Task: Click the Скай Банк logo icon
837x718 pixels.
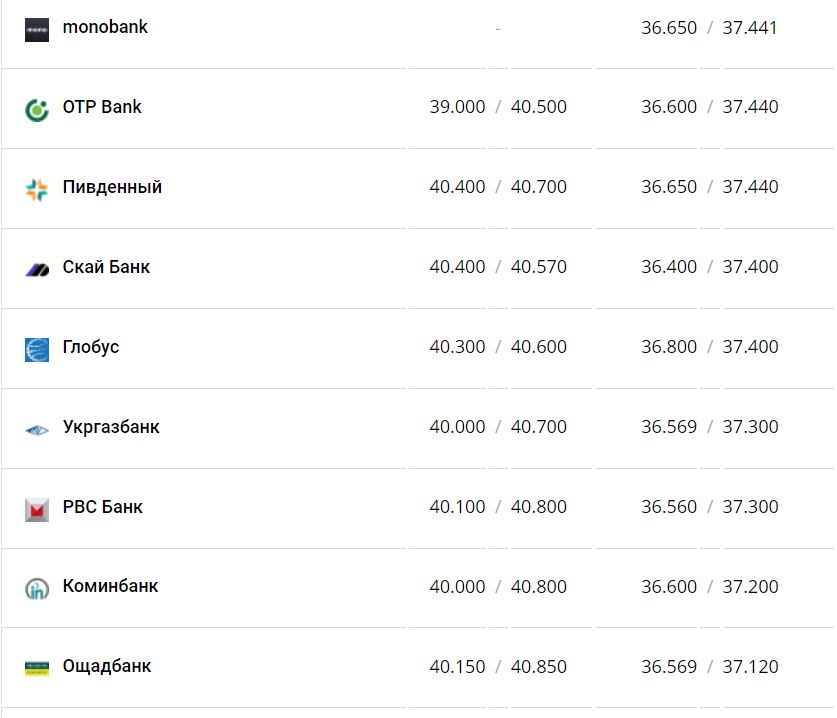Action: coord(37,269)
